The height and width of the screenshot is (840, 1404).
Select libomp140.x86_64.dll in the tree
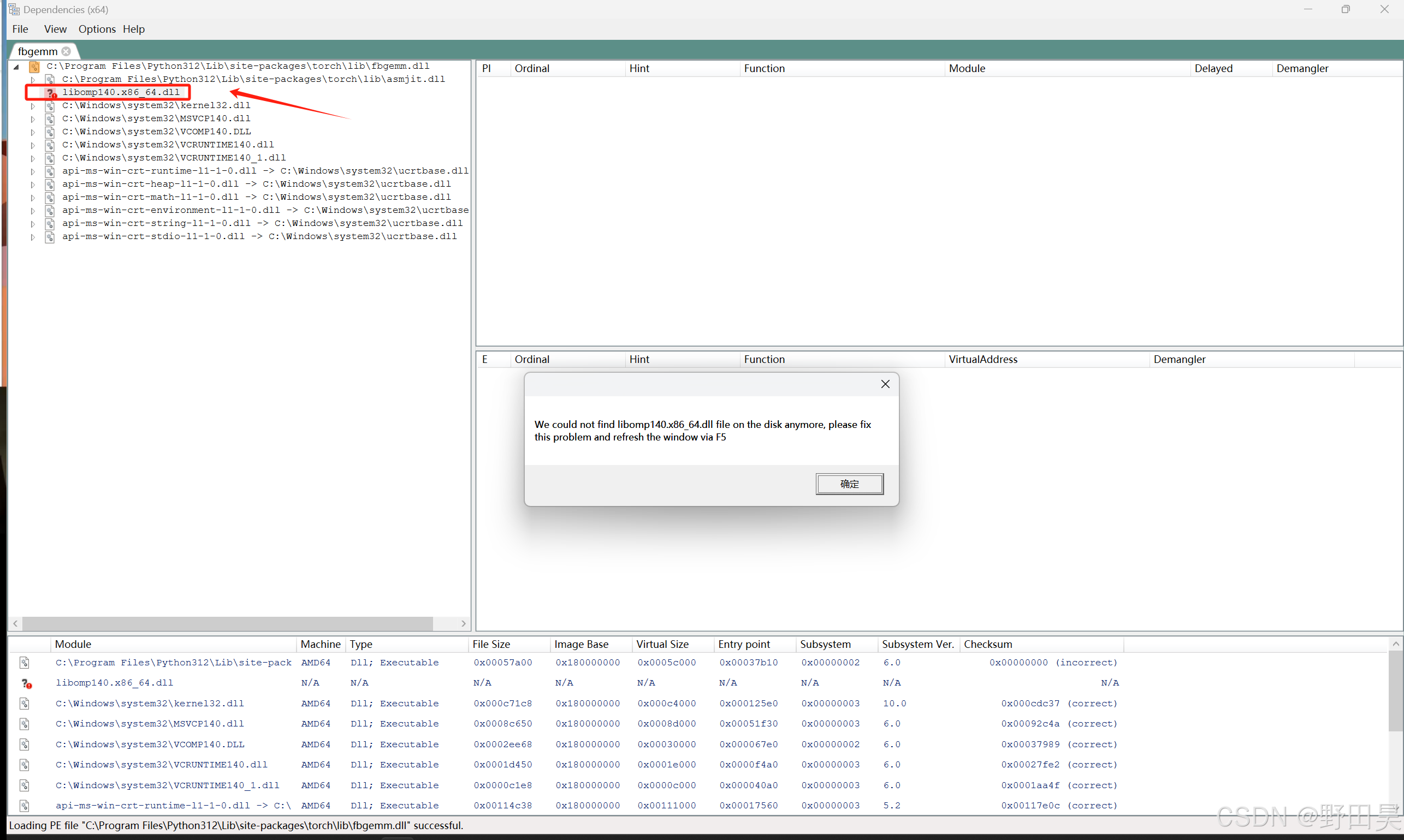(121, 92)
